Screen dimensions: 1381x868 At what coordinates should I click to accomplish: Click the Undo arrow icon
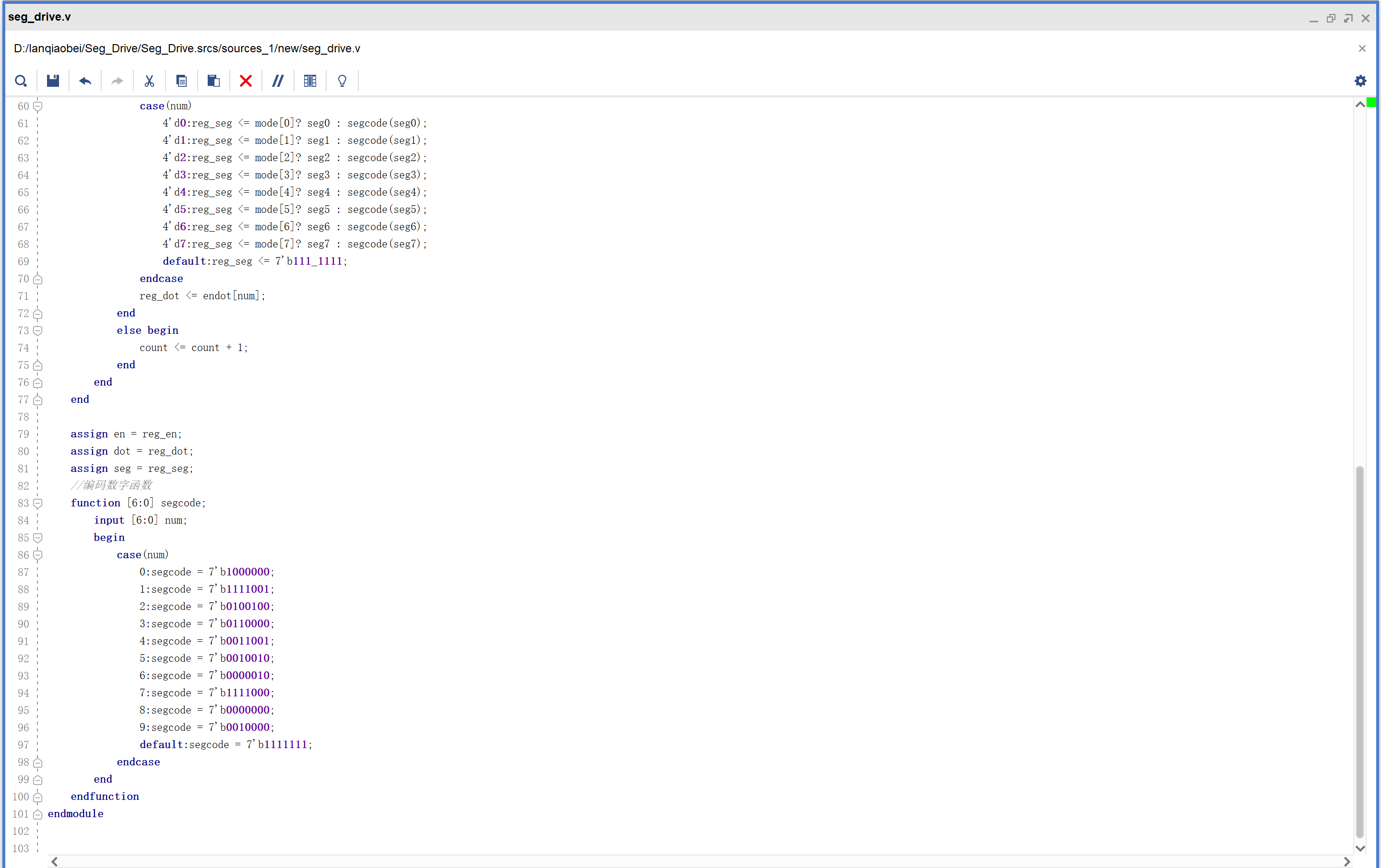coord(85,81)
